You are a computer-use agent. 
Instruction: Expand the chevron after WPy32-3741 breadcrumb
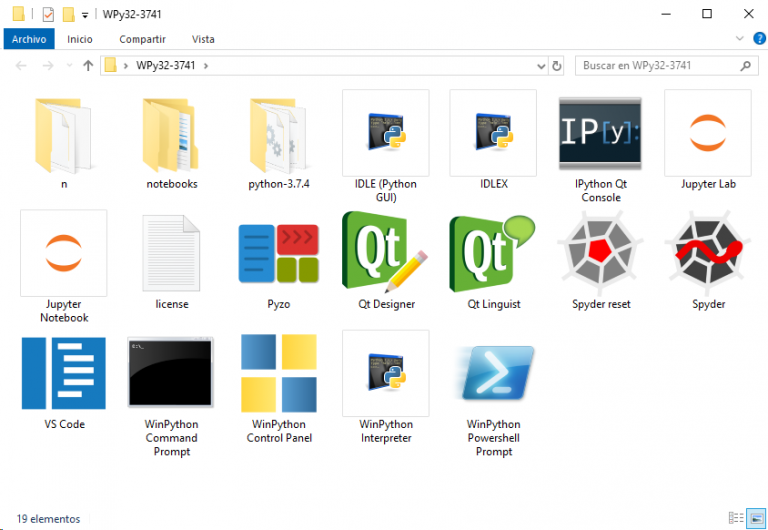[206, 66]
